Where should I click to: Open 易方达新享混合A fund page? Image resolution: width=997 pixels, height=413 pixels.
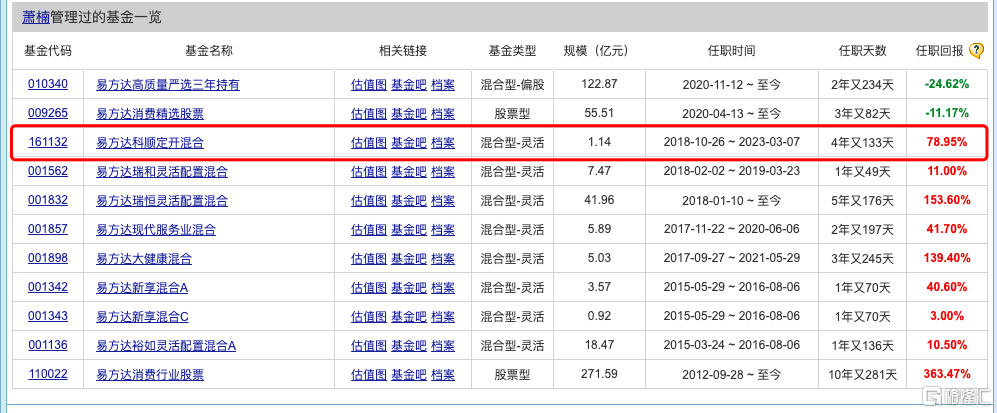(x=142, y=288)
